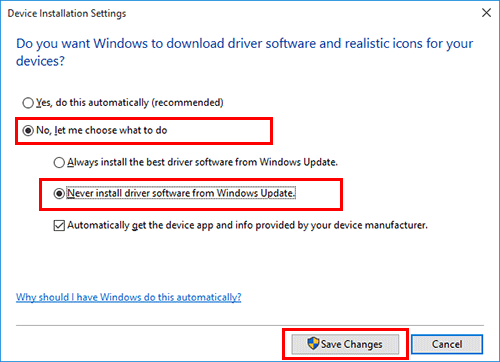
Task: Open the "Why should I have Windows do this automatically?" link
Action: [128, 297]
